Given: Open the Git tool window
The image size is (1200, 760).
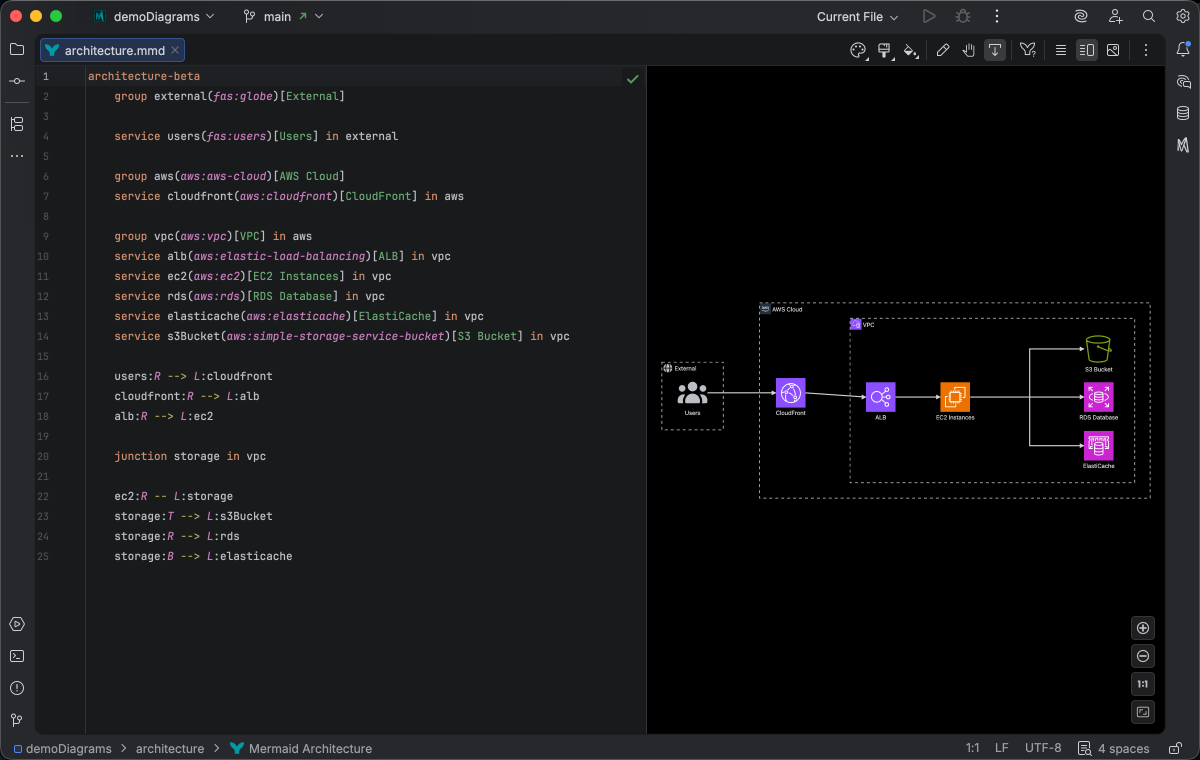Looking at the screenshot, I should [17, 720].
